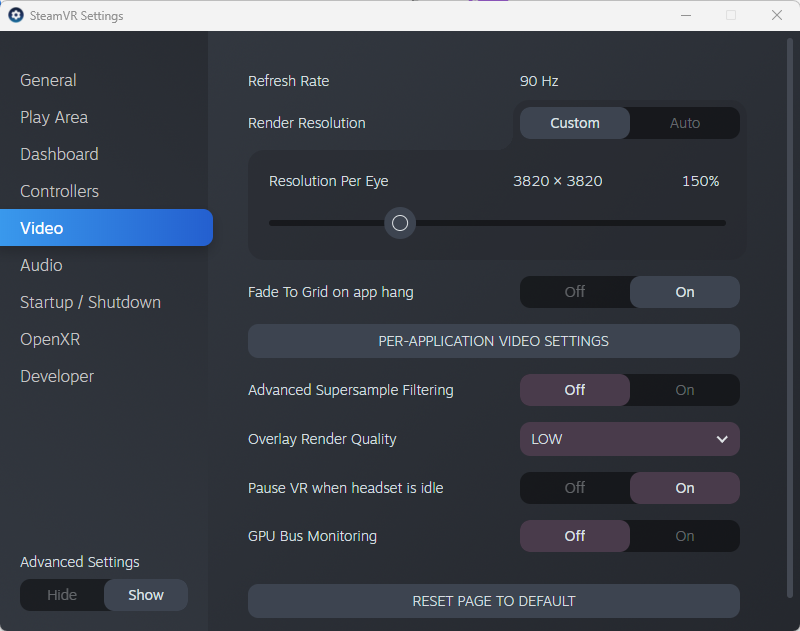Turn GPU Bus Monitoring On
The image size is (800, 631).
pos(685,536)
